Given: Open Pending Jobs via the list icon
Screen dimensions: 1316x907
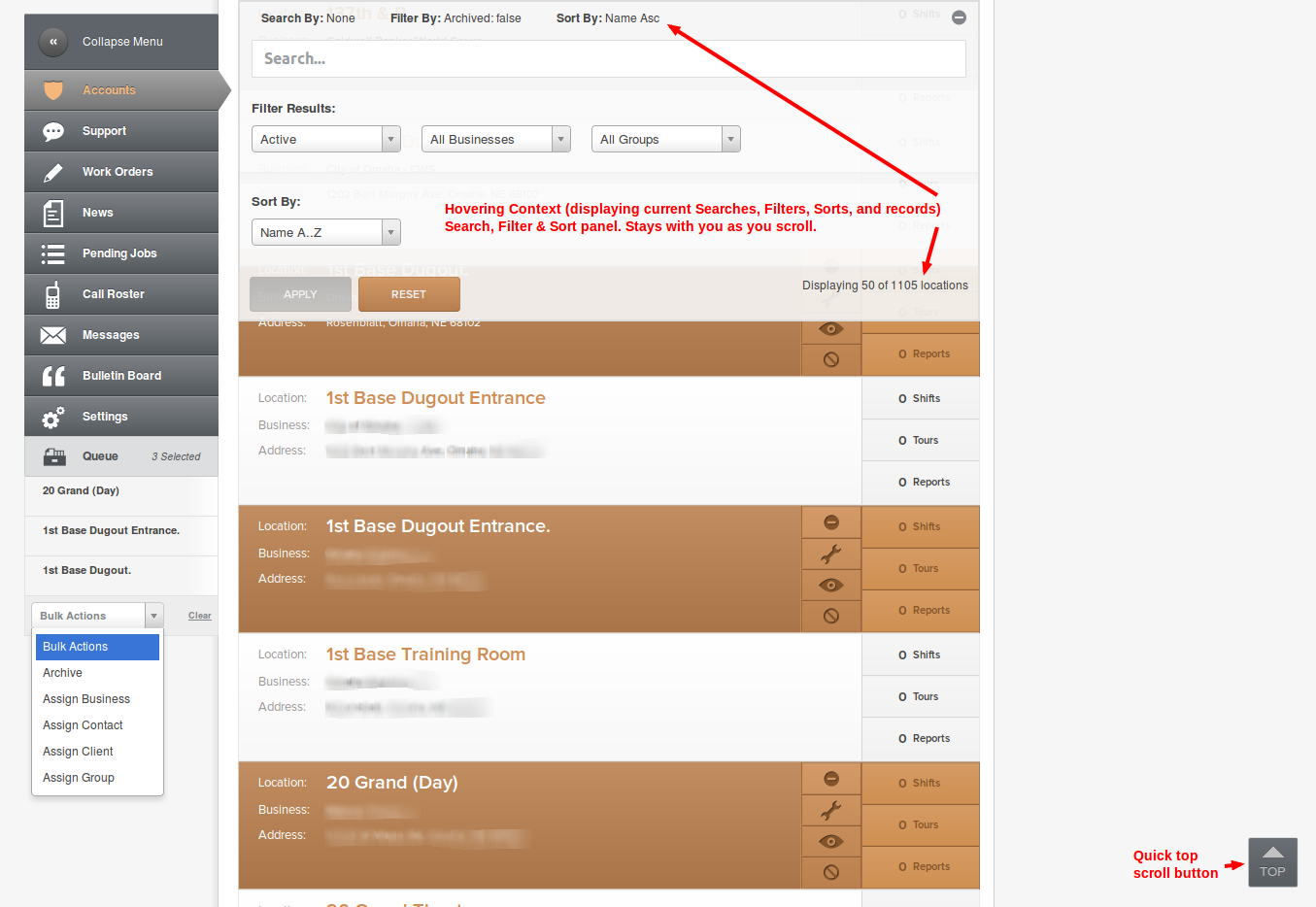Looking at the screenshot, I should [53, 253].
